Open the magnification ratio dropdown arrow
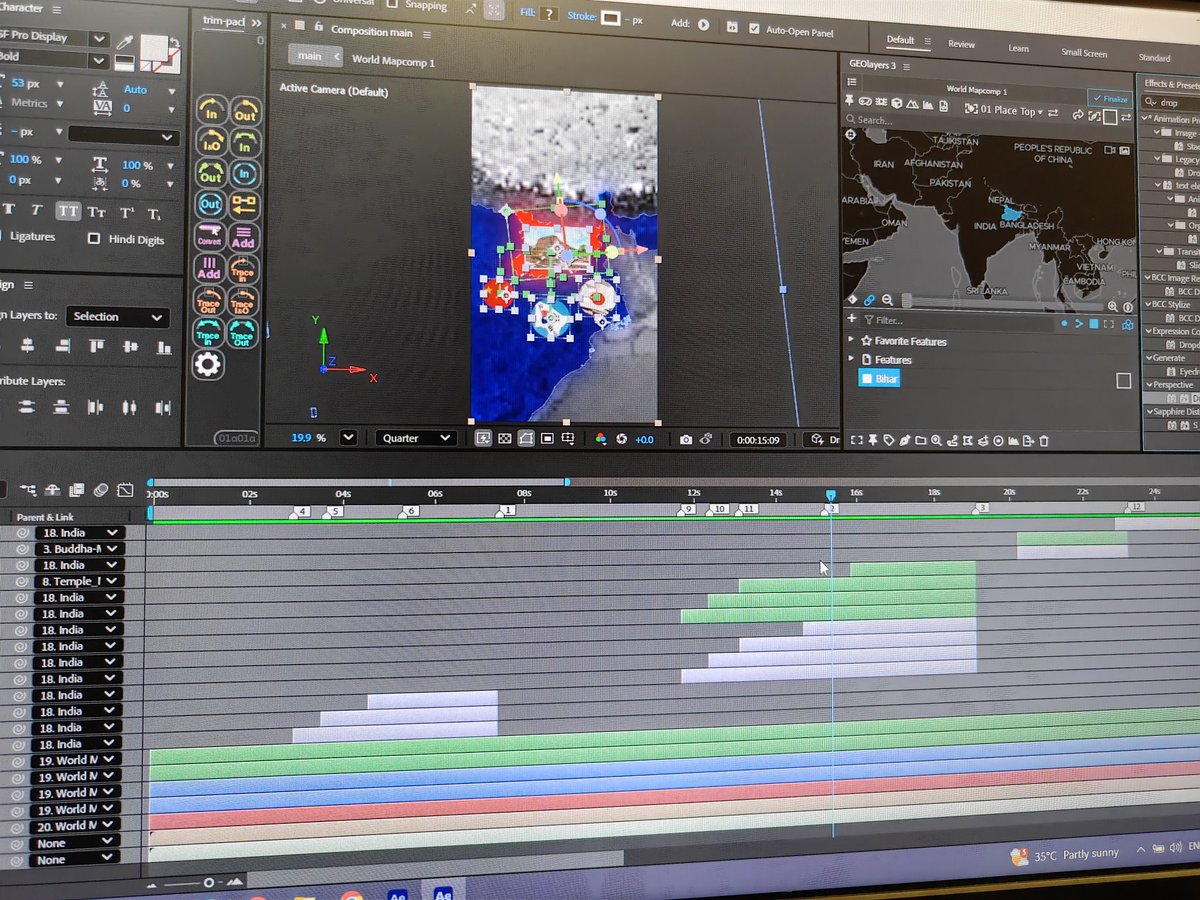The height and width of the screenshot is (900, 1200). click(348, 437)
